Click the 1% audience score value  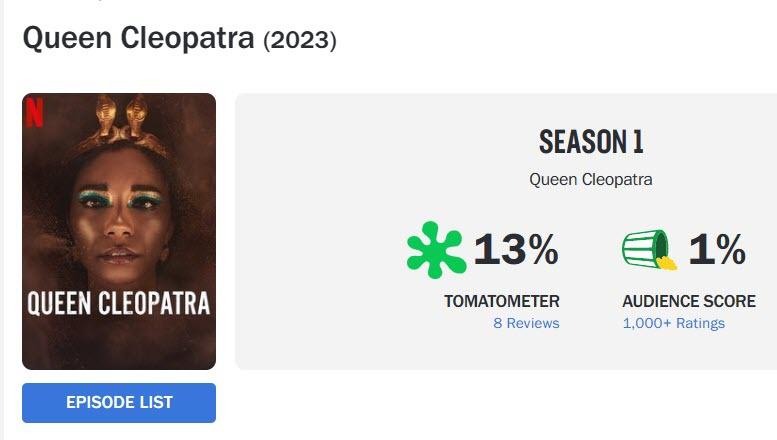coord(717,249)
